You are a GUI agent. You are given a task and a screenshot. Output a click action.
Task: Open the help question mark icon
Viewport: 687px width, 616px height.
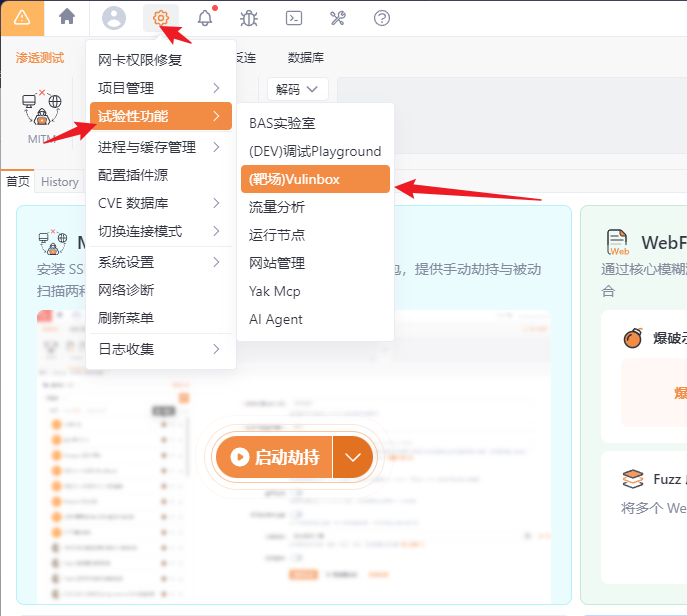pyautogui.click(x=382, y=18)
